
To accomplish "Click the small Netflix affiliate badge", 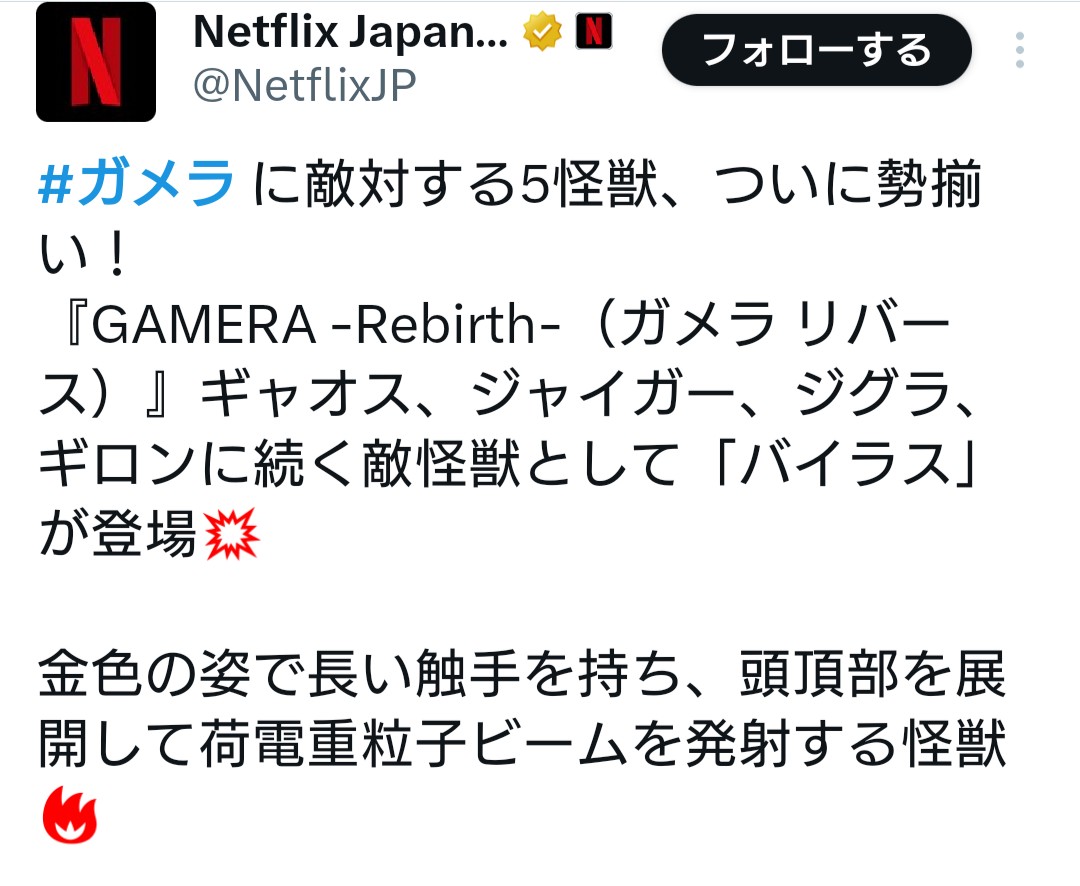I will pyautogui.click(x=594, y=31).
